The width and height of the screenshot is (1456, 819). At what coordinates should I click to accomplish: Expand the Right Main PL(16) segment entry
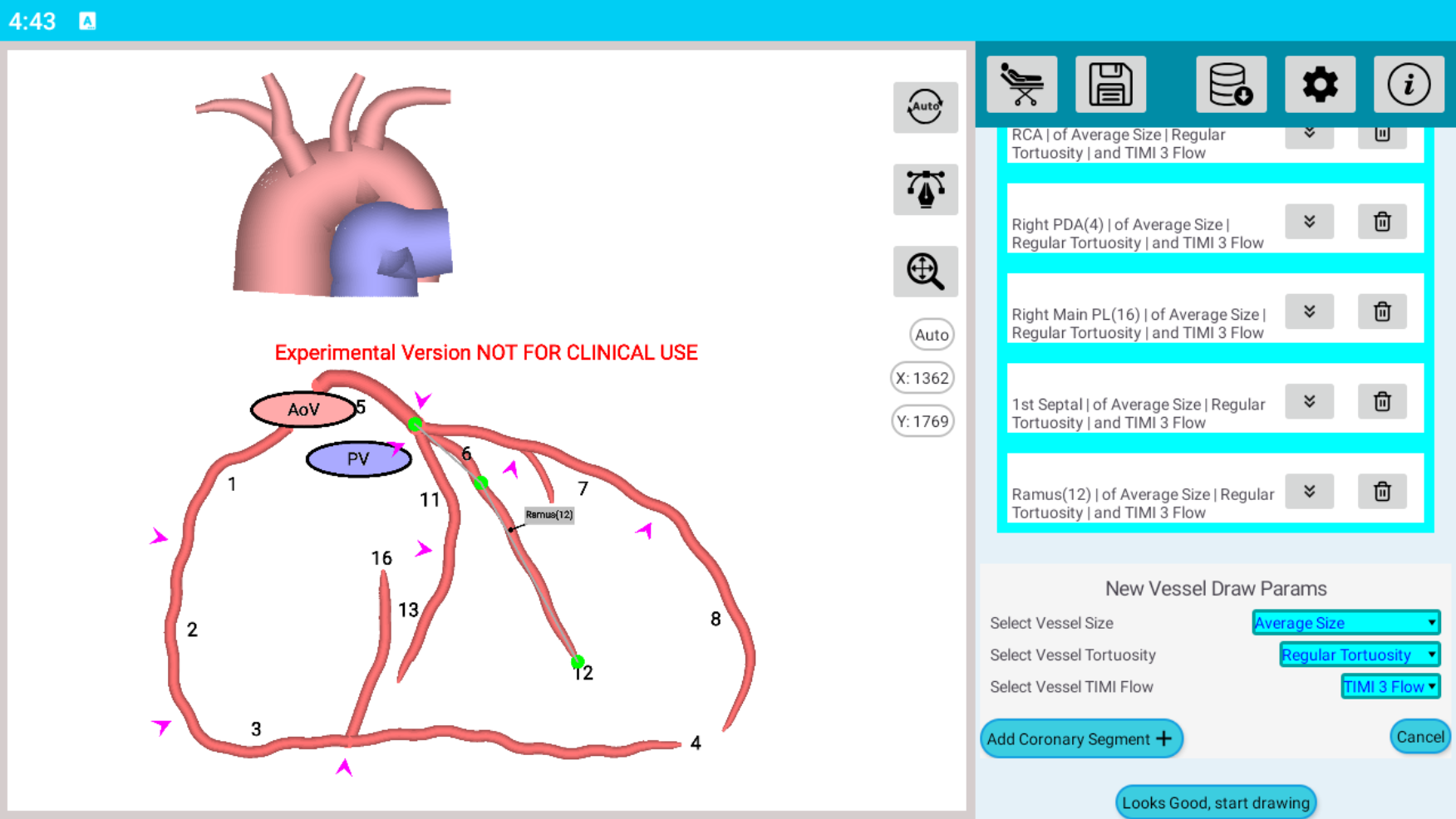point(1309,311)
